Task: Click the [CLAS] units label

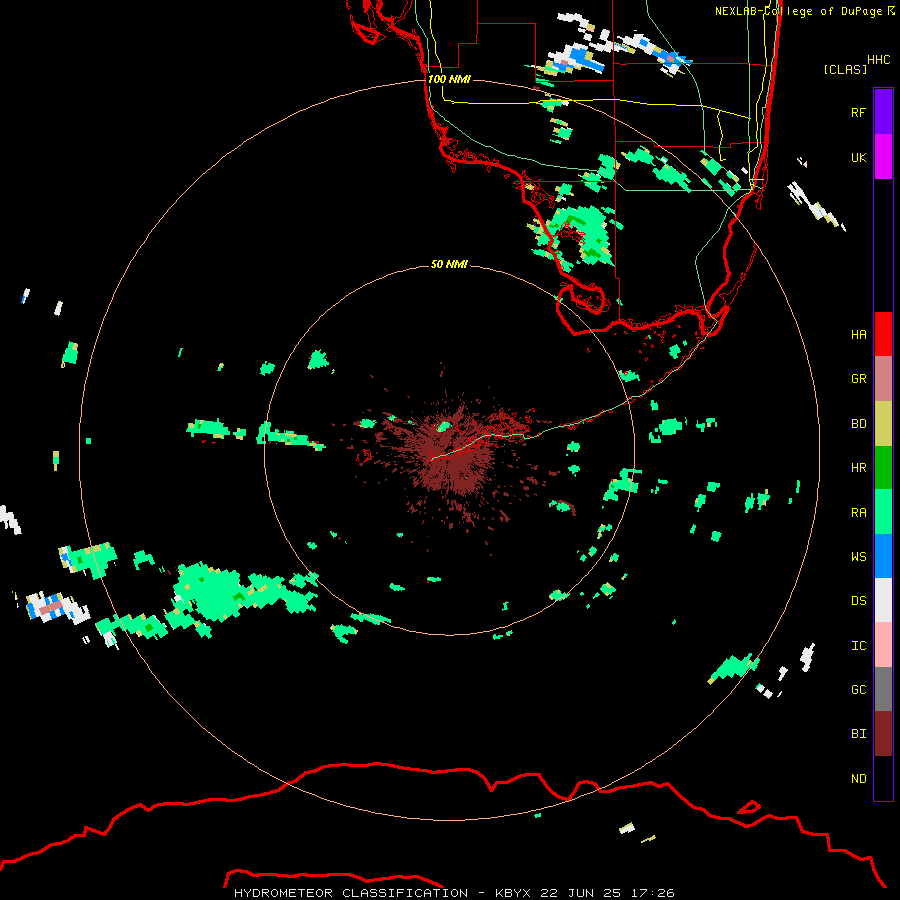Action: coord(845,69)
